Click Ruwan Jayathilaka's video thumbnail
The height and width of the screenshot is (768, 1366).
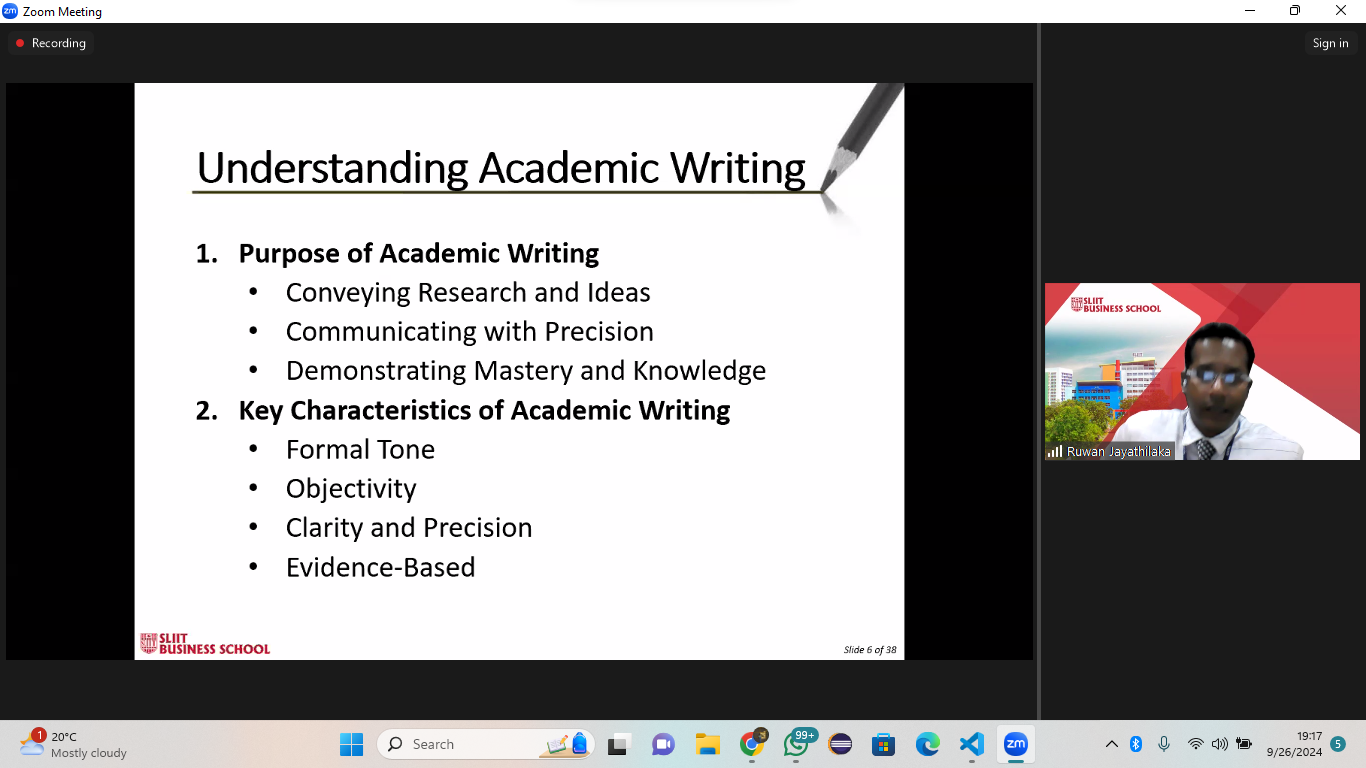coord(1202,371)
